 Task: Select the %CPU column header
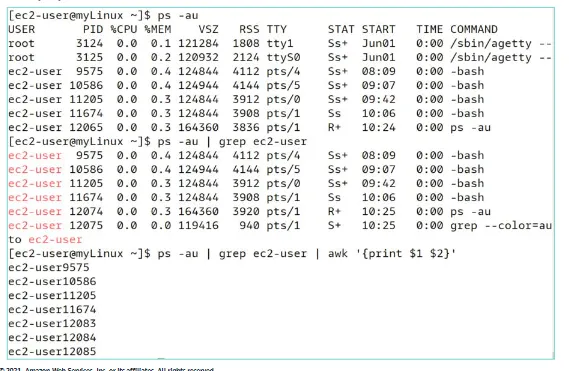124,29
